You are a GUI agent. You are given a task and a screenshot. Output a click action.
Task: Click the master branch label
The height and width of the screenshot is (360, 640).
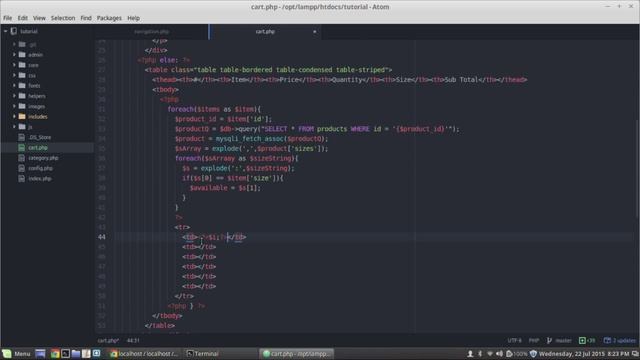point(563,340)
